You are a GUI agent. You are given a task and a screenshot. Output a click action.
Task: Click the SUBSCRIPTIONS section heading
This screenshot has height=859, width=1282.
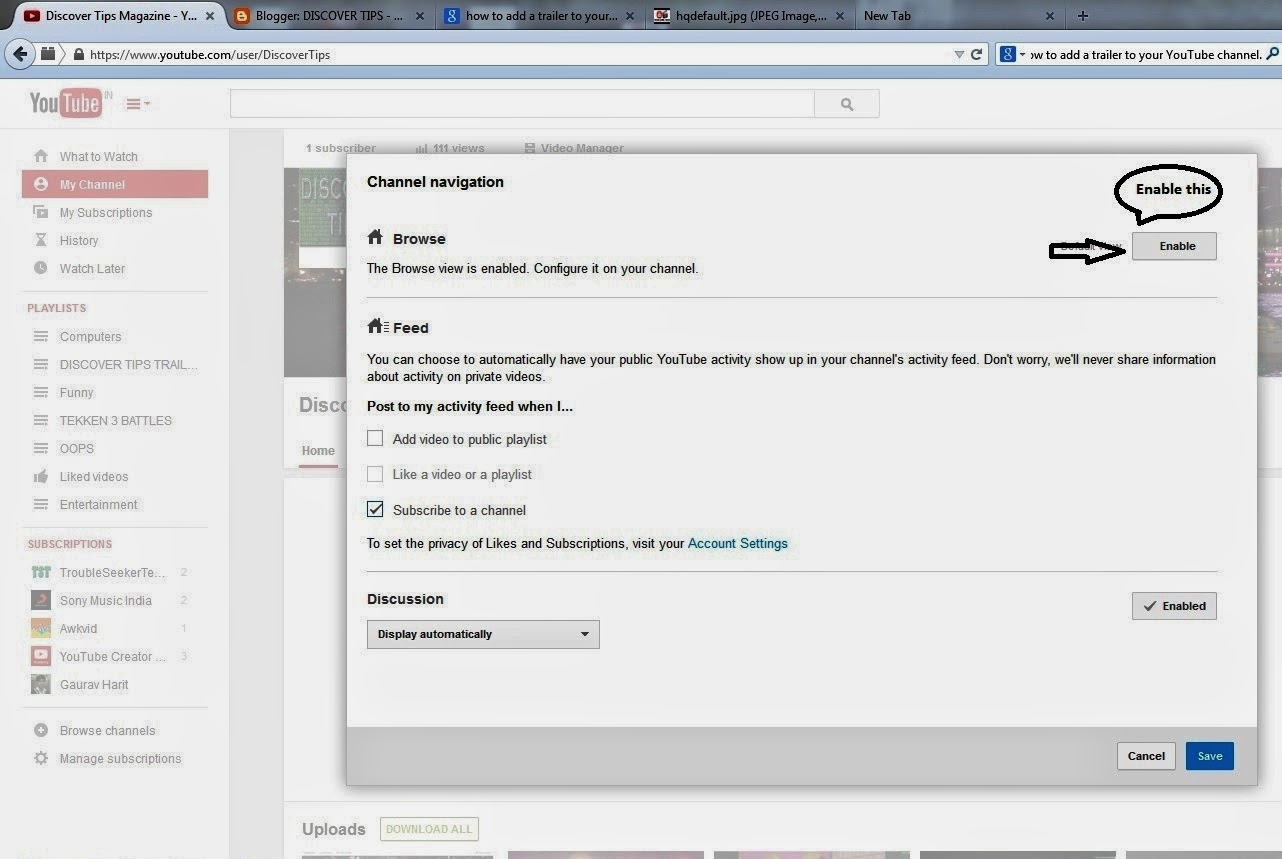coord(70,544)
